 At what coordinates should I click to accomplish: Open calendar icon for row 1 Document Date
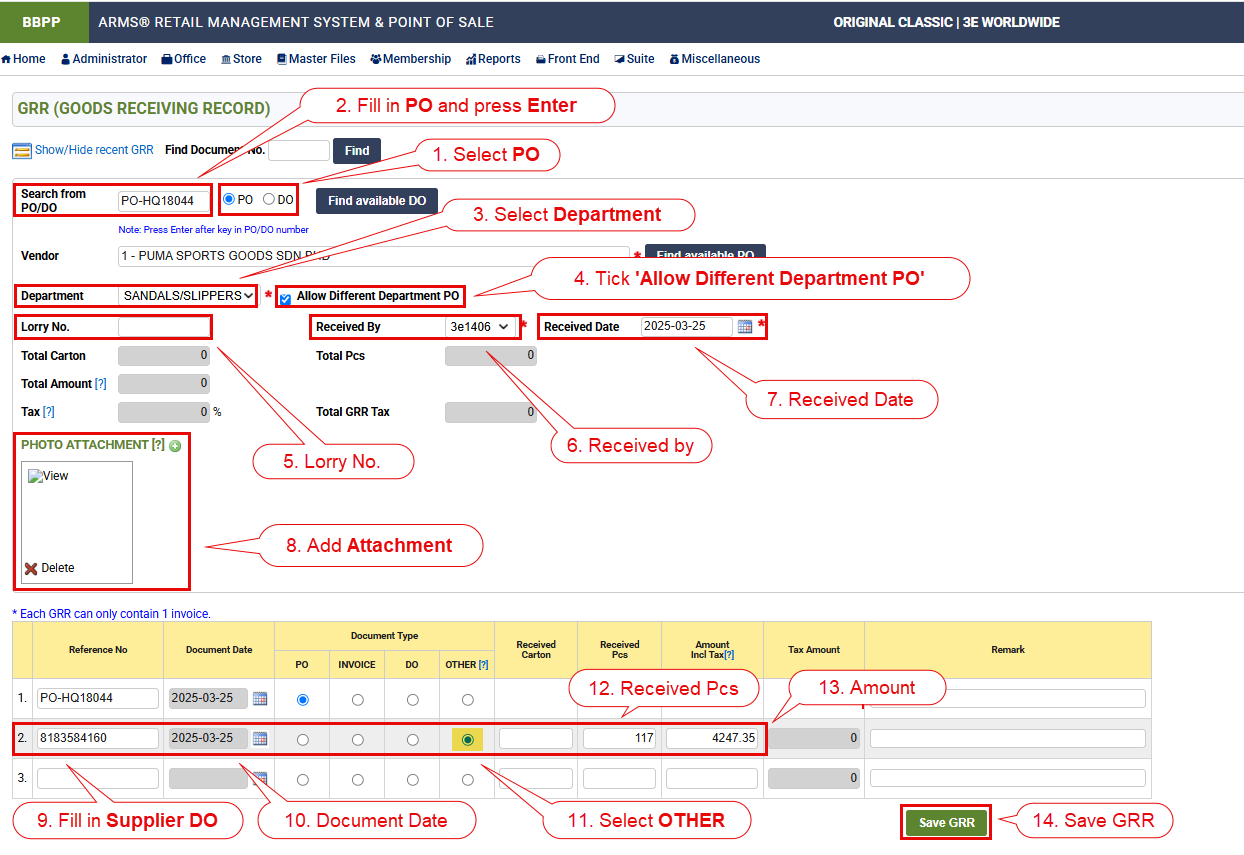coord(260,698)
